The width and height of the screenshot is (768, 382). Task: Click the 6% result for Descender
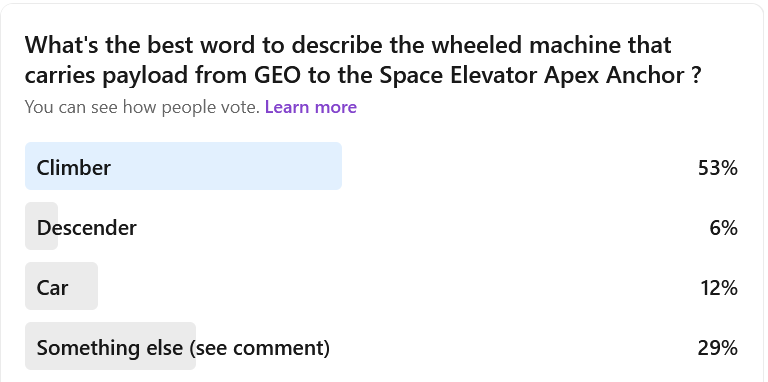coord(723,228)
